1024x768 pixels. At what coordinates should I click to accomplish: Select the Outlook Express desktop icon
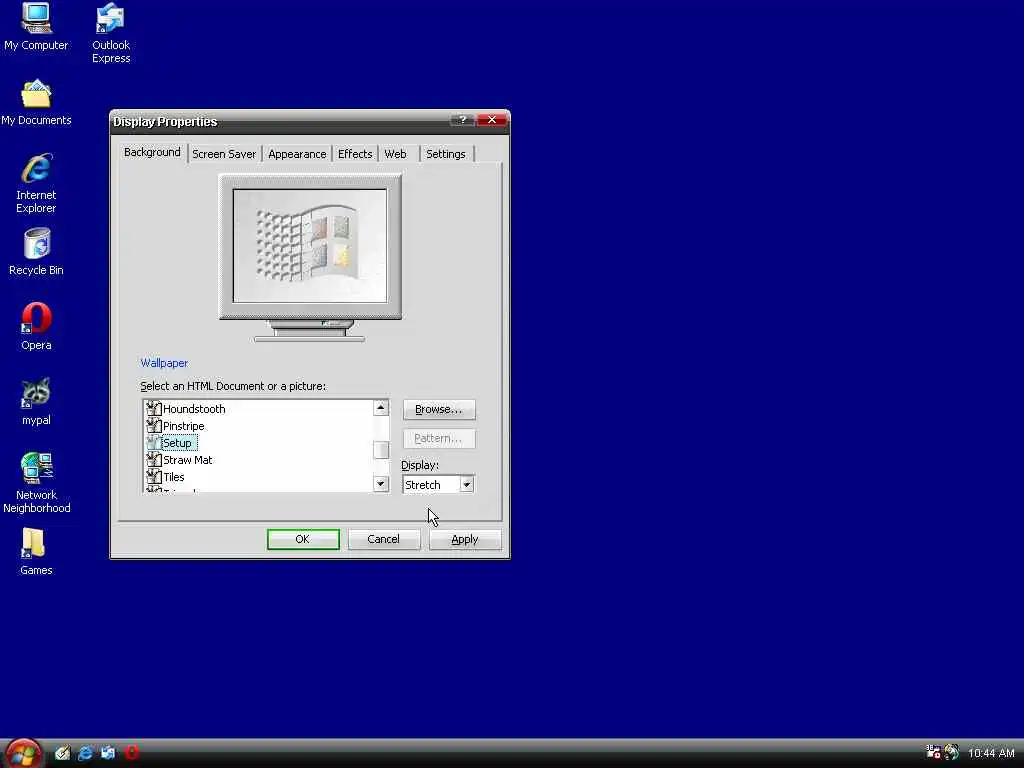tap(111, 33)
